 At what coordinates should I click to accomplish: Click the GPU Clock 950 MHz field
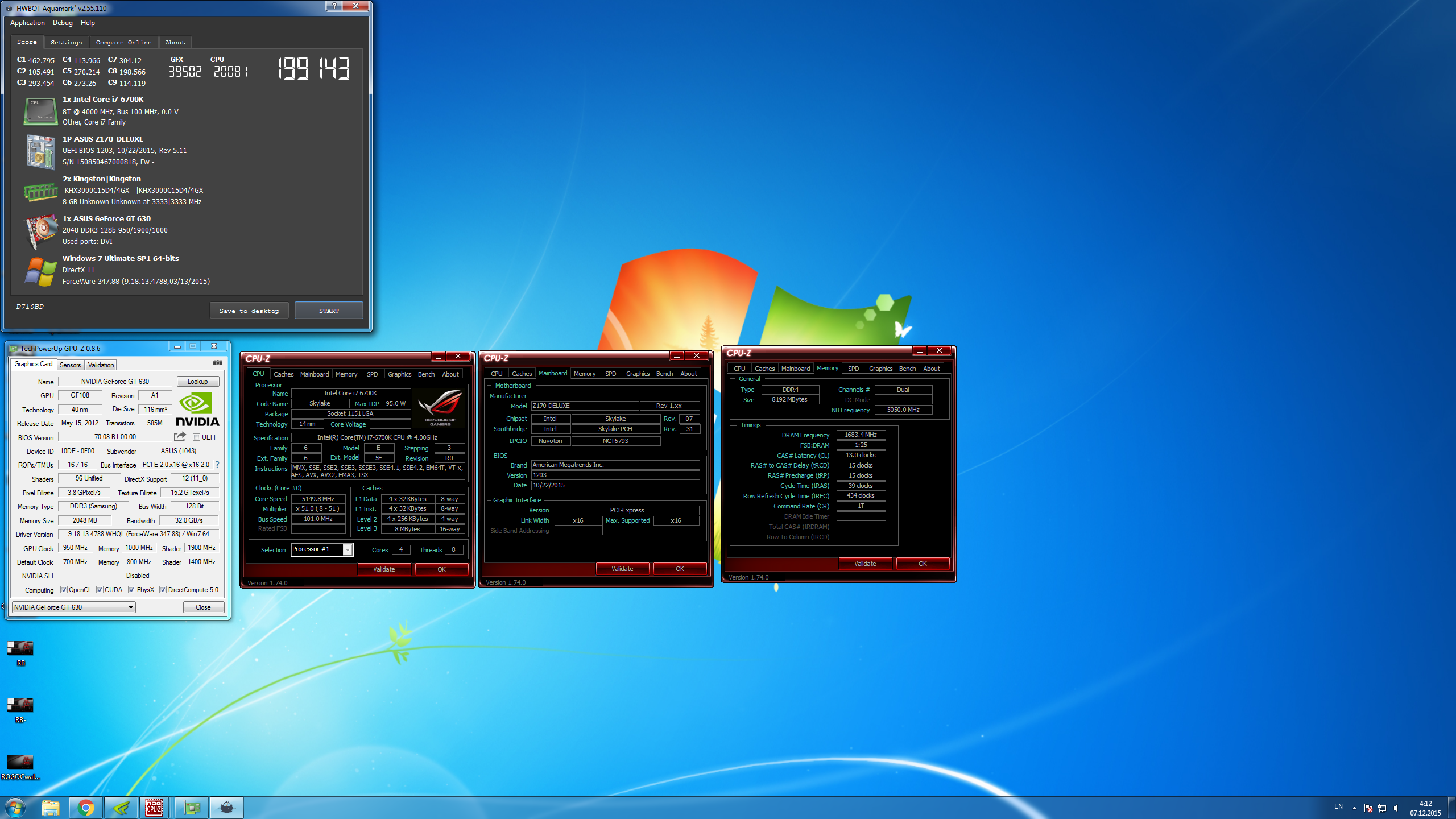pyautogui.click(x=75, y=547)
